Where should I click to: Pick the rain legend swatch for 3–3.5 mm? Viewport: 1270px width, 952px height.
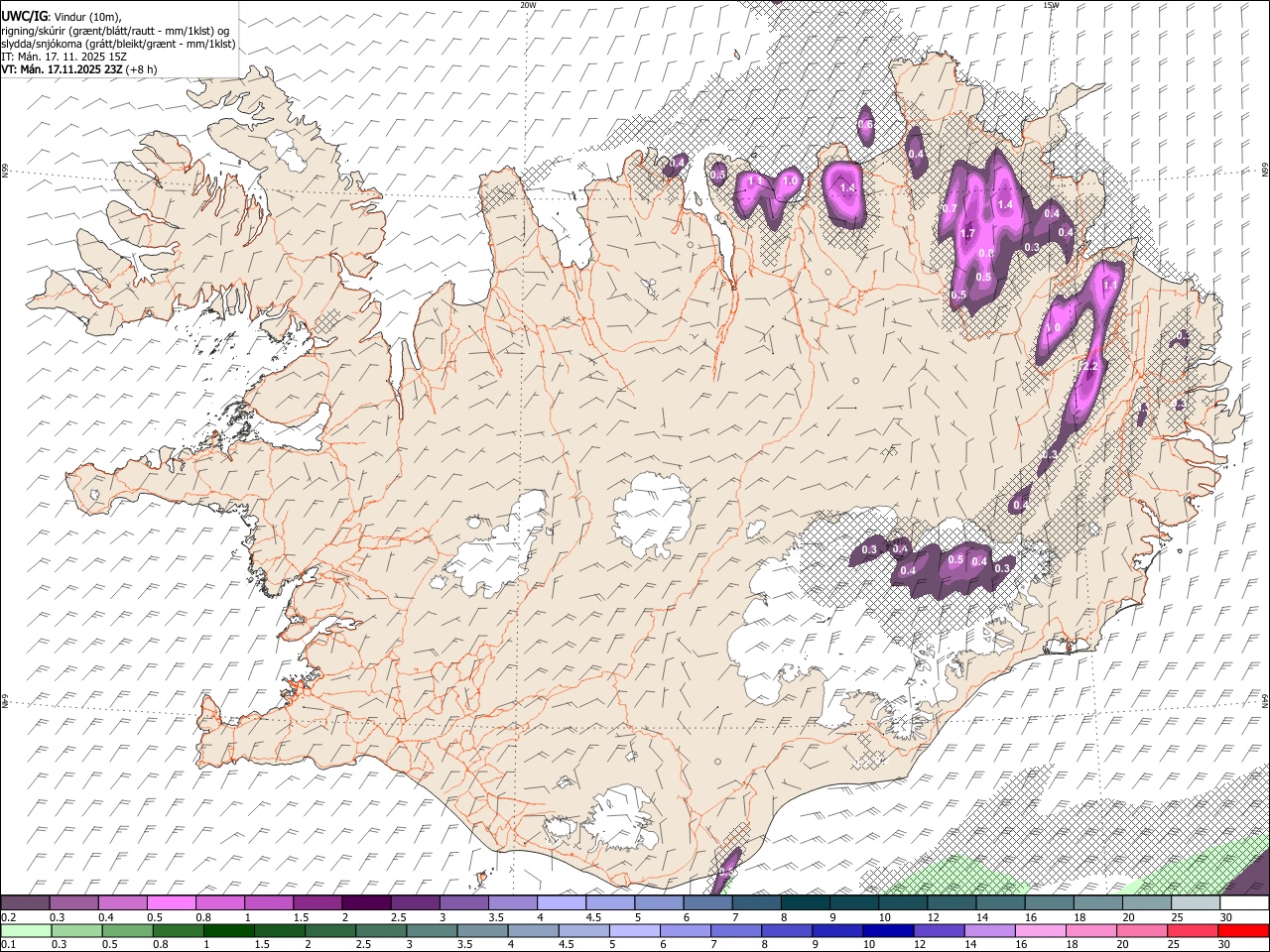[433, 930]
